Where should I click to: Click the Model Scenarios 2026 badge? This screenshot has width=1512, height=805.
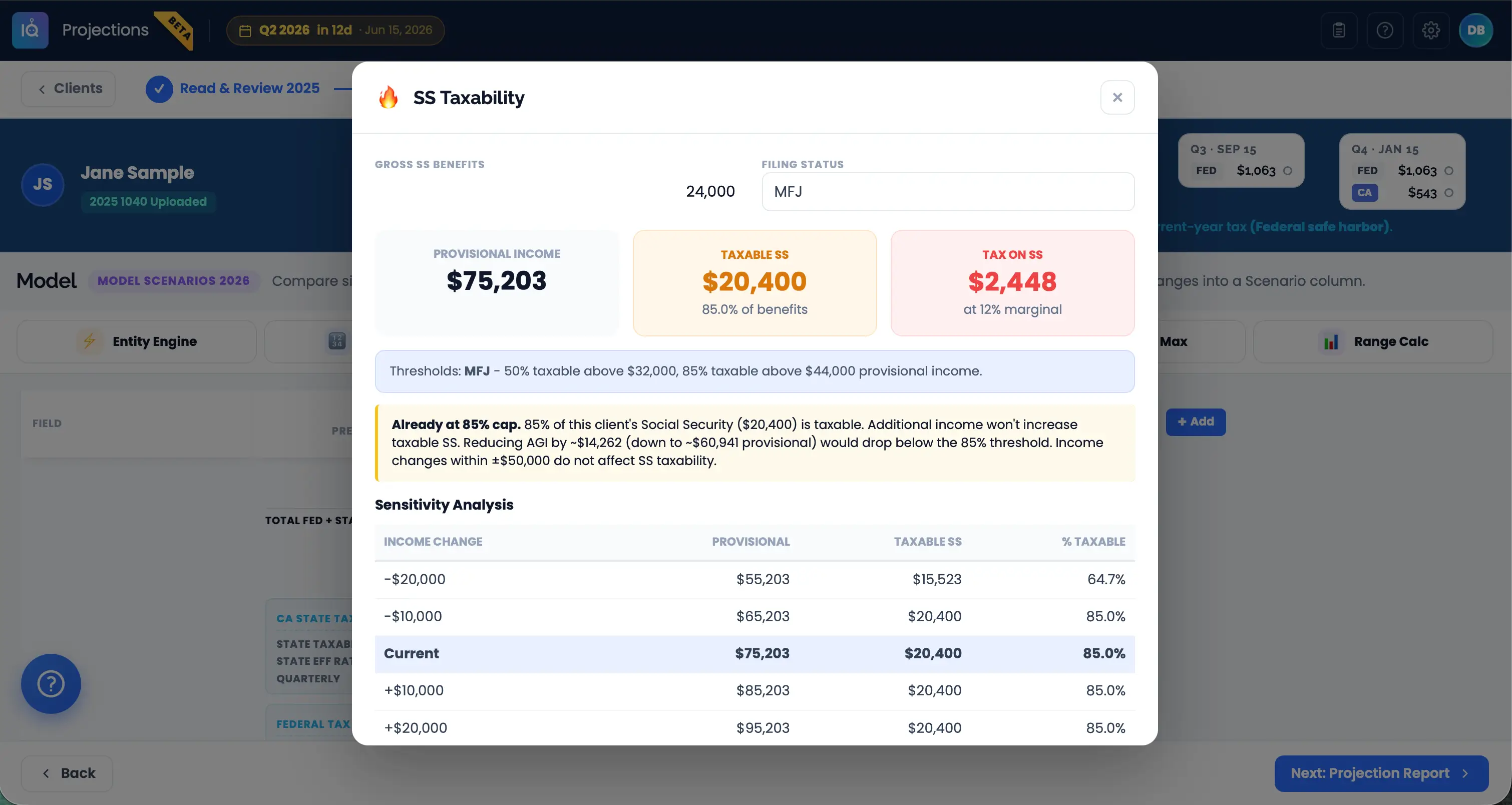click(174, 281)
